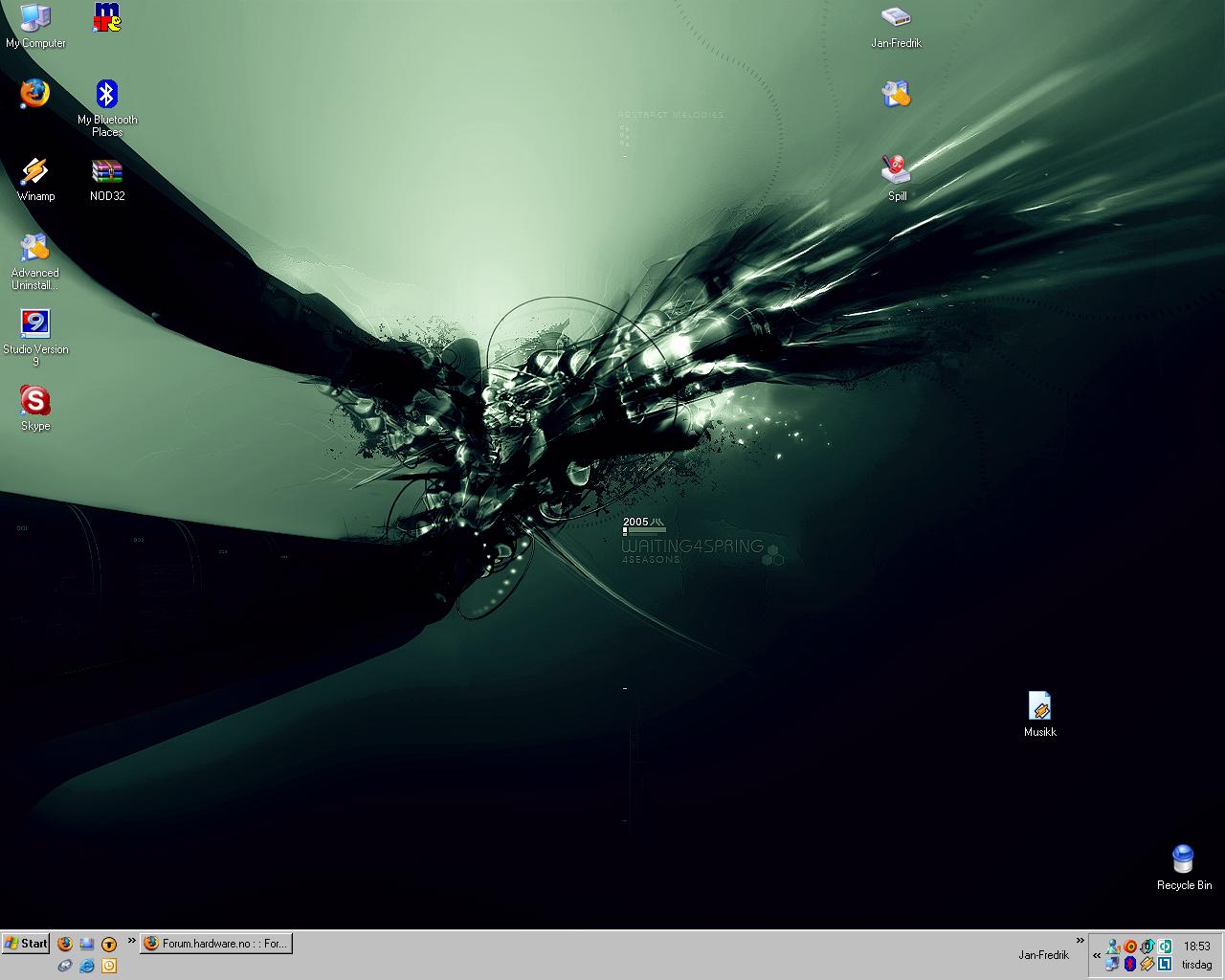Open the orange round Quick Launch icon
Screen dimensions: 1225x980
(109, 944)
